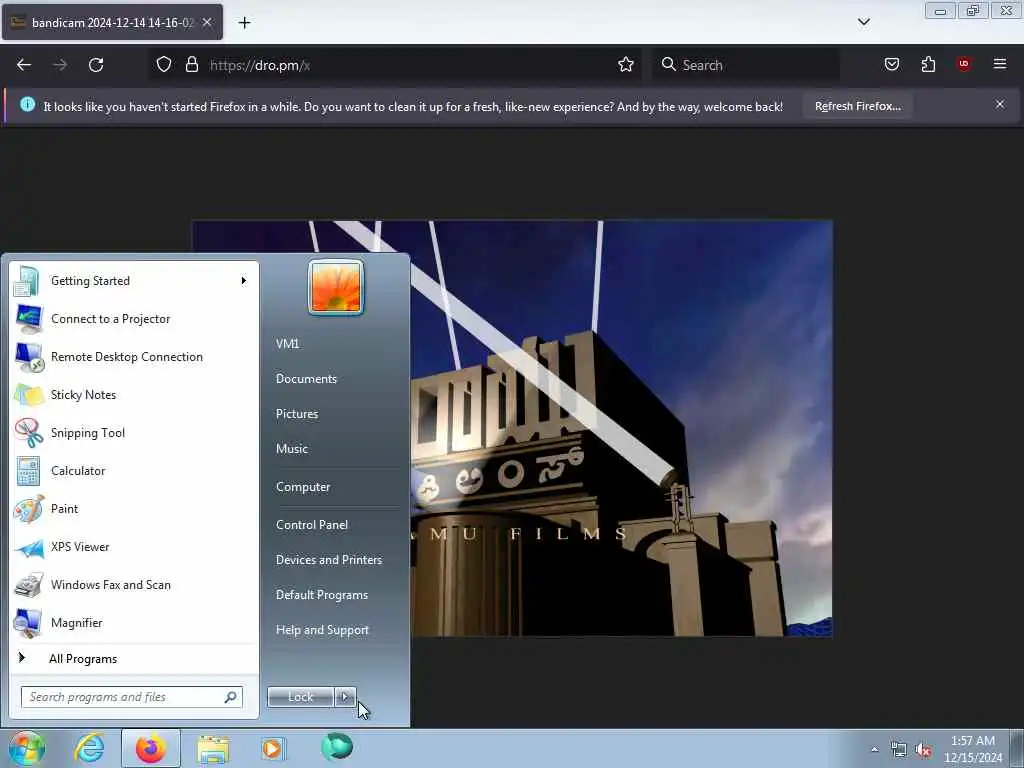
Task: Dismiss the Firefox refresh notification bar
Action: [x=1000, y=104]
